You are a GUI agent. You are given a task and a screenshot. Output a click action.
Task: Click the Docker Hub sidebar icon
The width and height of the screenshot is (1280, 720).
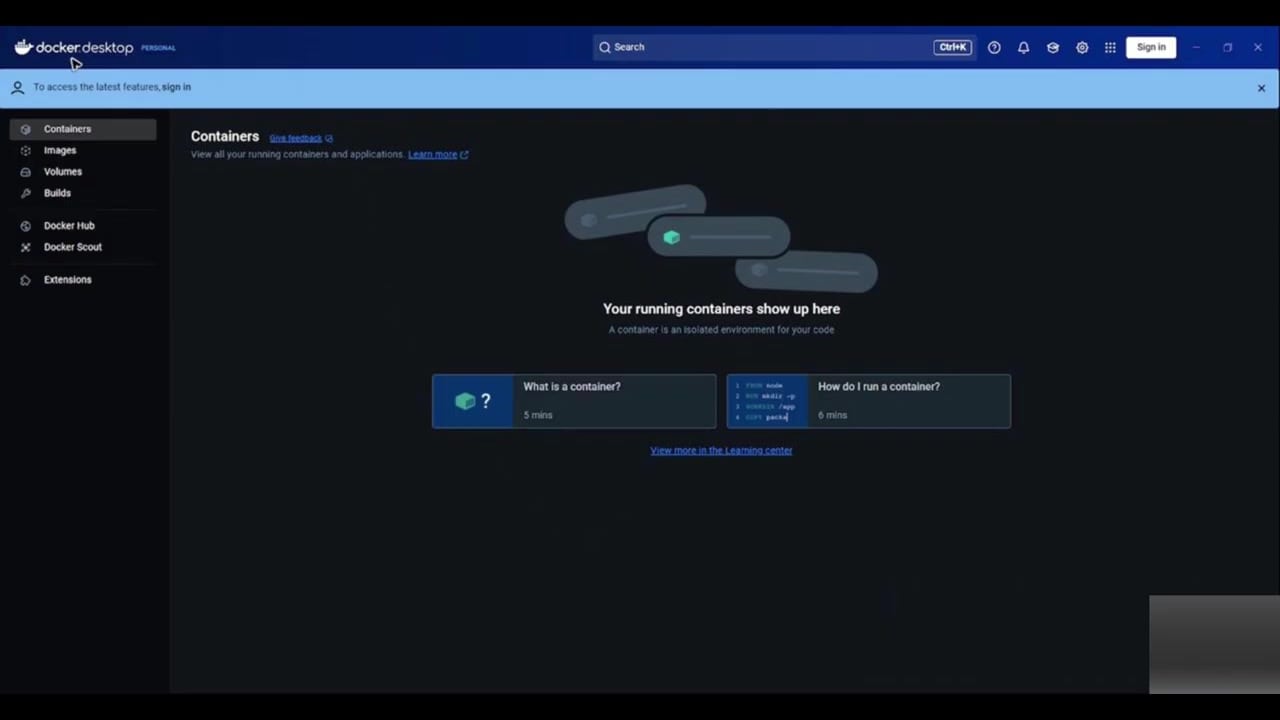tap(26, 226)
